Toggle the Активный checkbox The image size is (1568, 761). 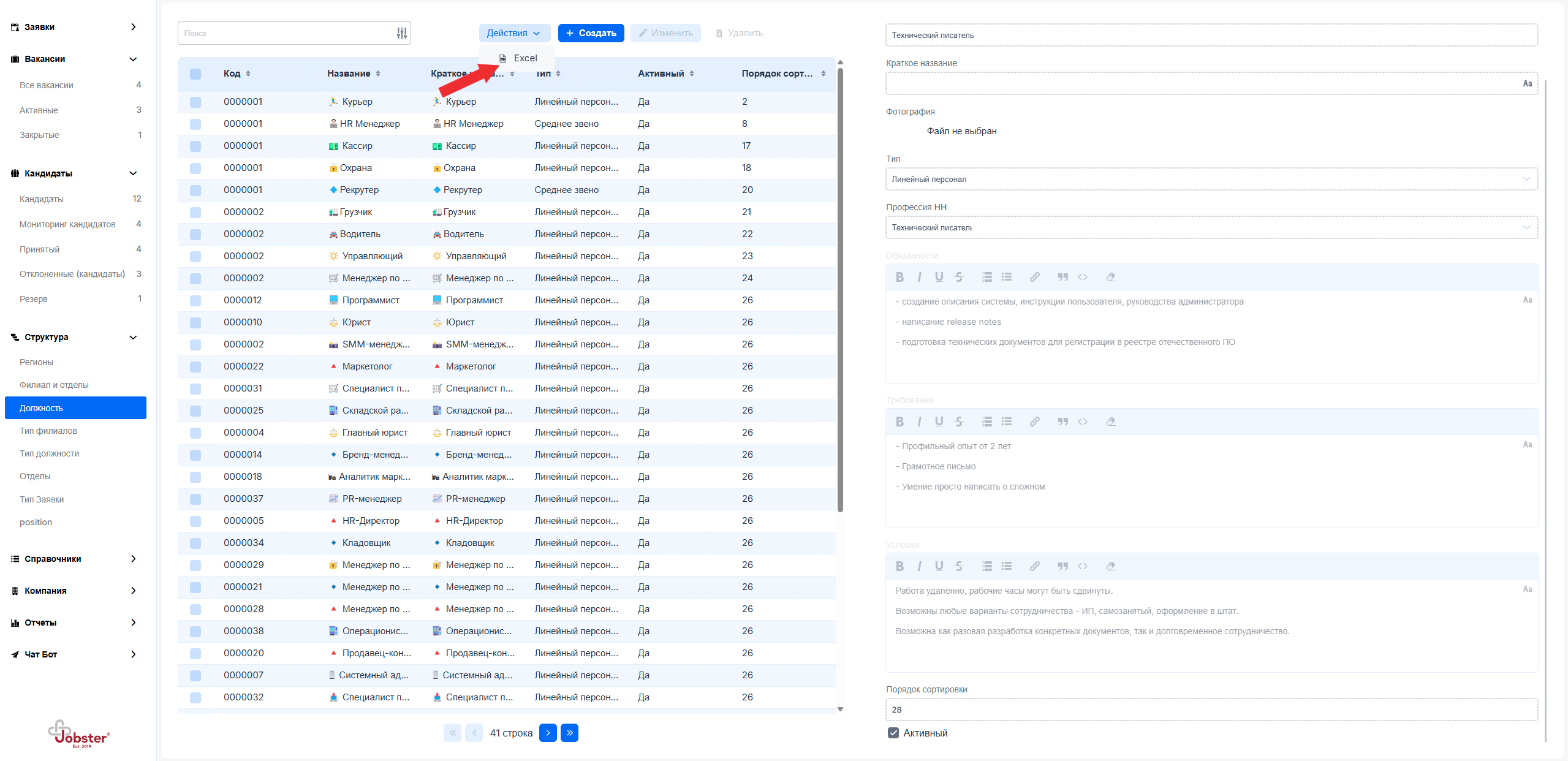893,733
